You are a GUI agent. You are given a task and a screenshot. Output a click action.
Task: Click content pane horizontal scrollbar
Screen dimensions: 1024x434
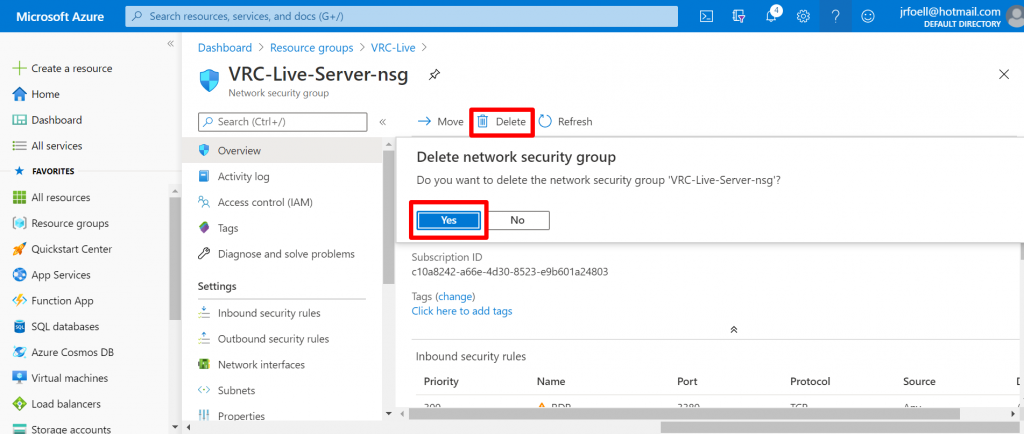[682, 414]
